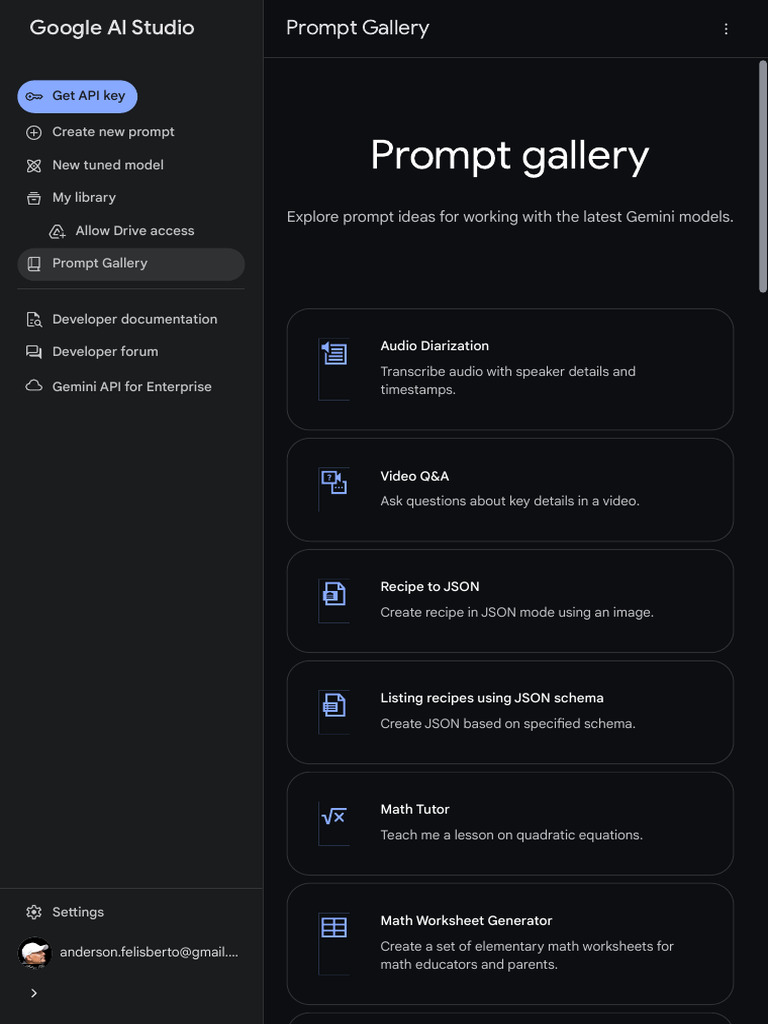Screen dimensions: 768x1024
Task: Click the Math Tutor square-root icon
Action: (334, 816)
